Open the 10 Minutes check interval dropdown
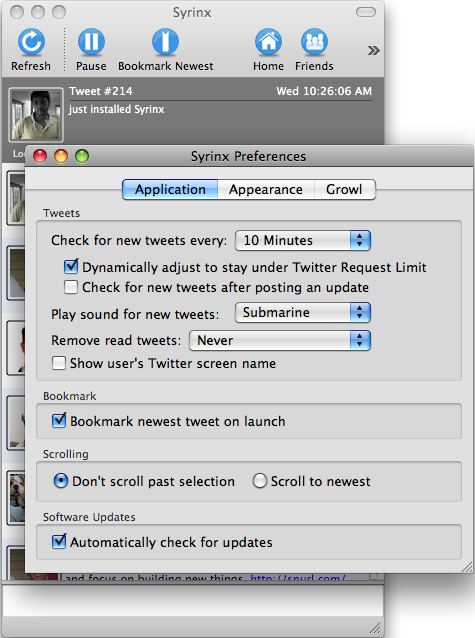Viewport: 475px width, 638px height. point(303,240)
